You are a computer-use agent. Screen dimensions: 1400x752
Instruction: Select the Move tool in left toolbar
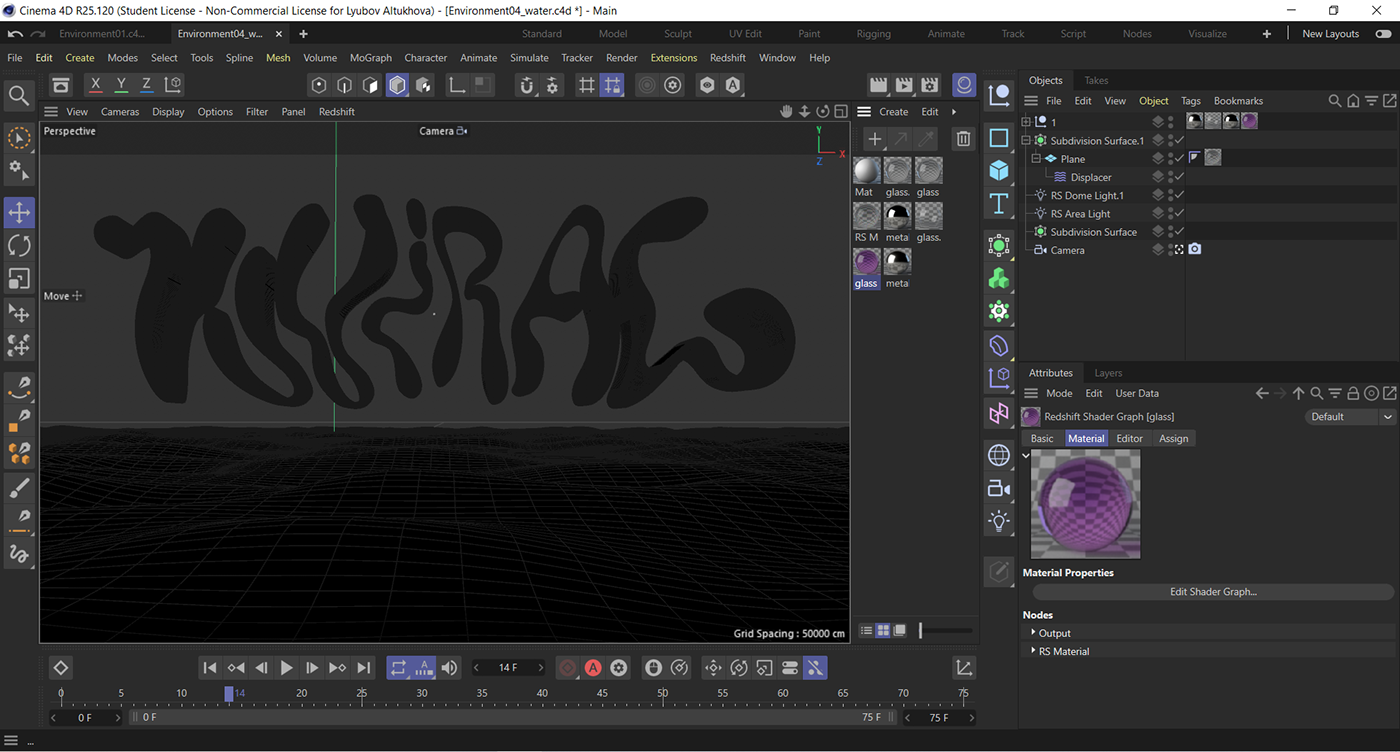[19, 212]
